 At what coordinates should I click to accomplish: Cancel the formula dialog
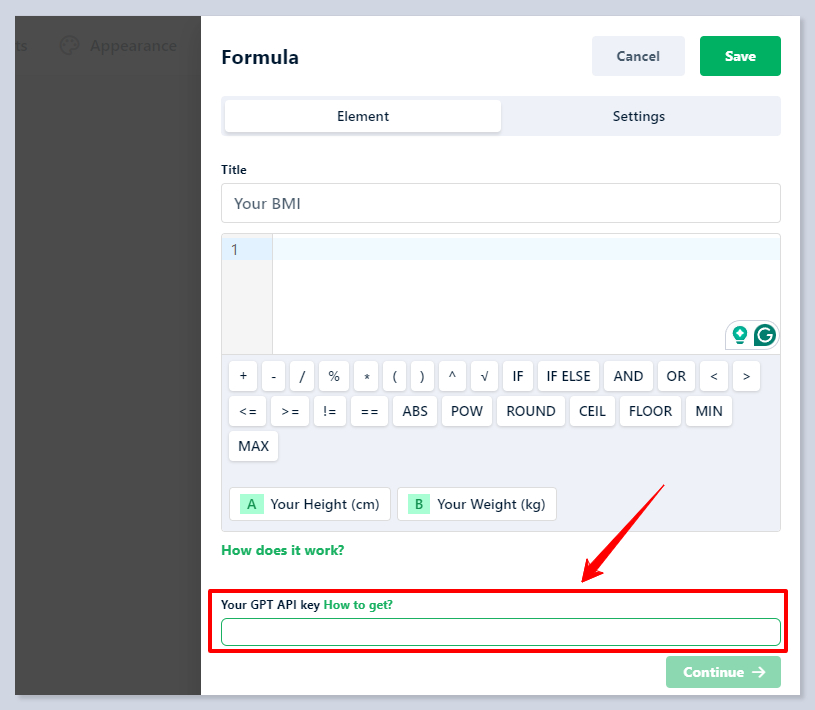(638, 56)
